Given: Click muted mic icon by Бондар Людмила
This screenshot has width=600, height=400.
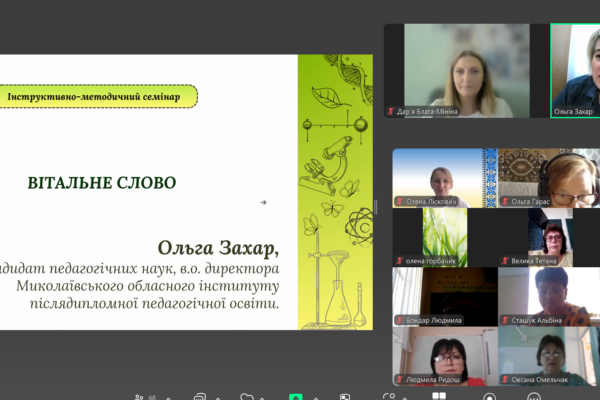Looking at the screenshot, I should (x=400, y=320).
